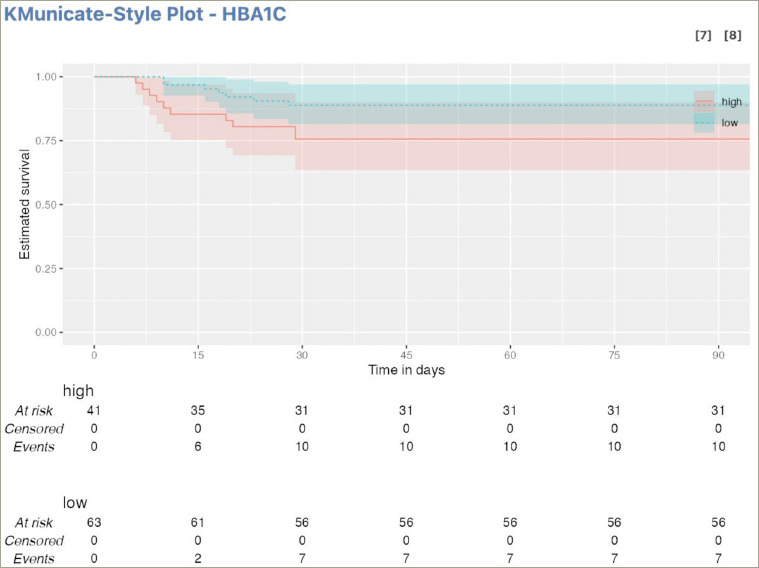Viewport: 759px width, 568px height.
Task: Click the 'high' legend text label
Action: point(730,102)
